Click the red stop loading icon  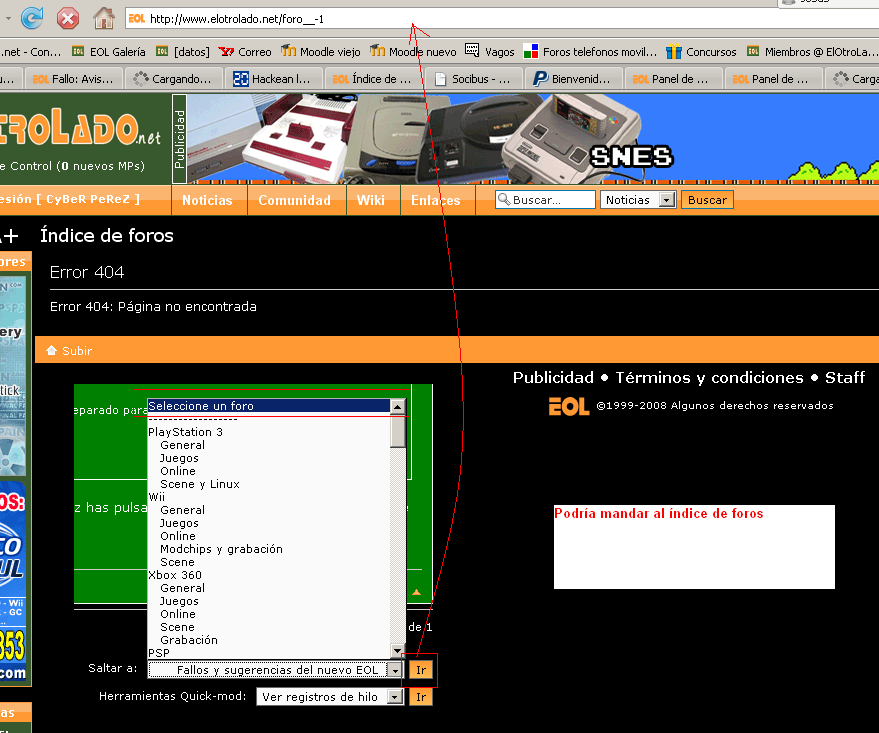tap(68, 18)
